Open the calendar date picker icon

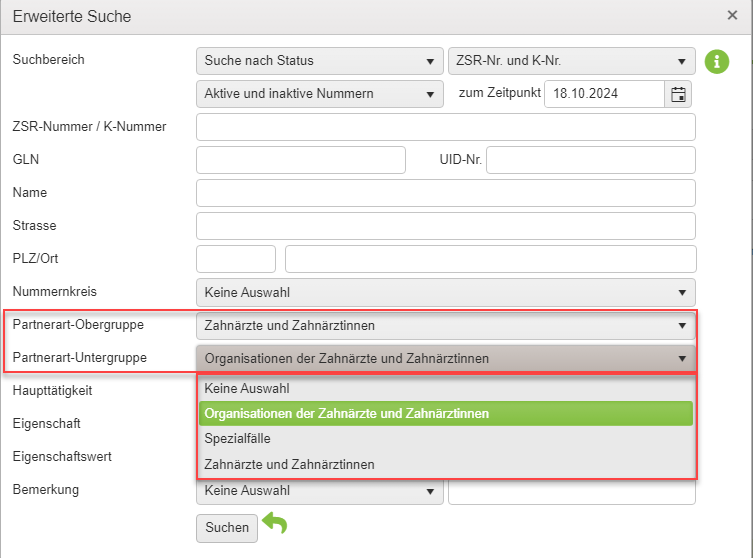pyautogui.click(x=678, y=94)
